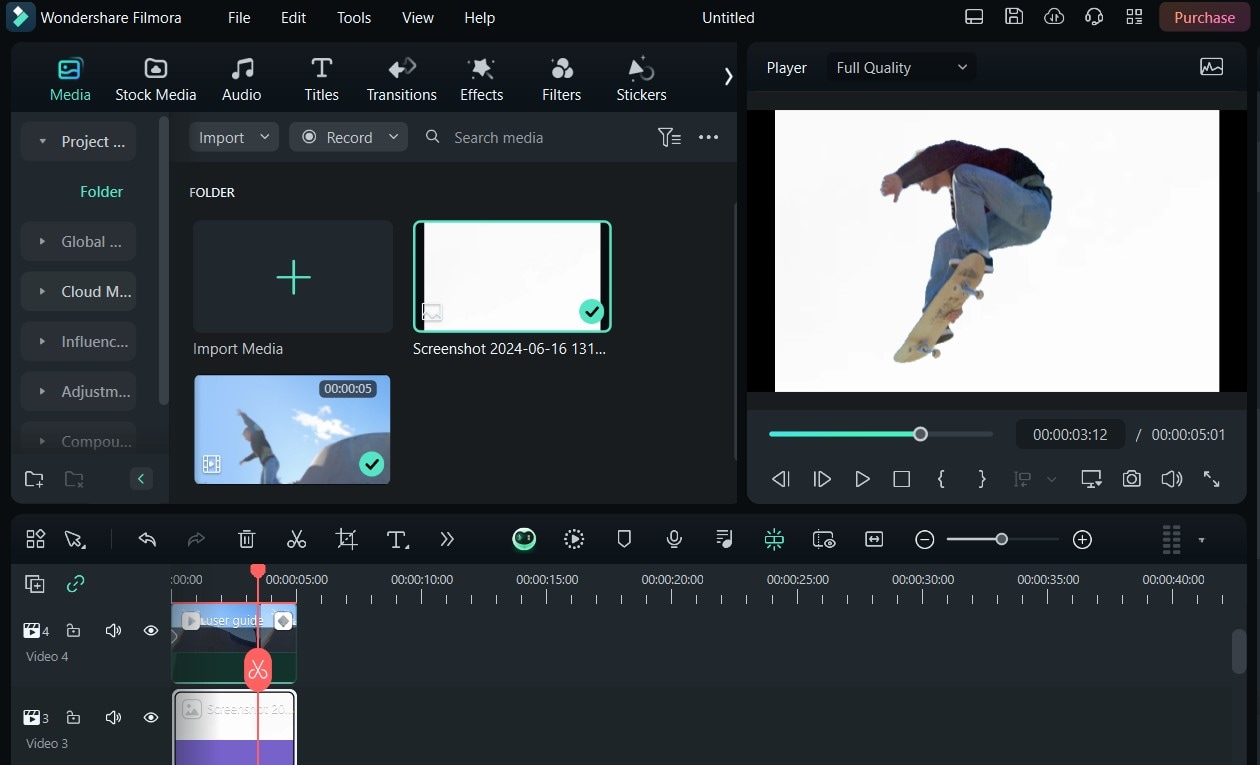
Task: Delete the selected clip with the trash icon
Action: (247, 539)
